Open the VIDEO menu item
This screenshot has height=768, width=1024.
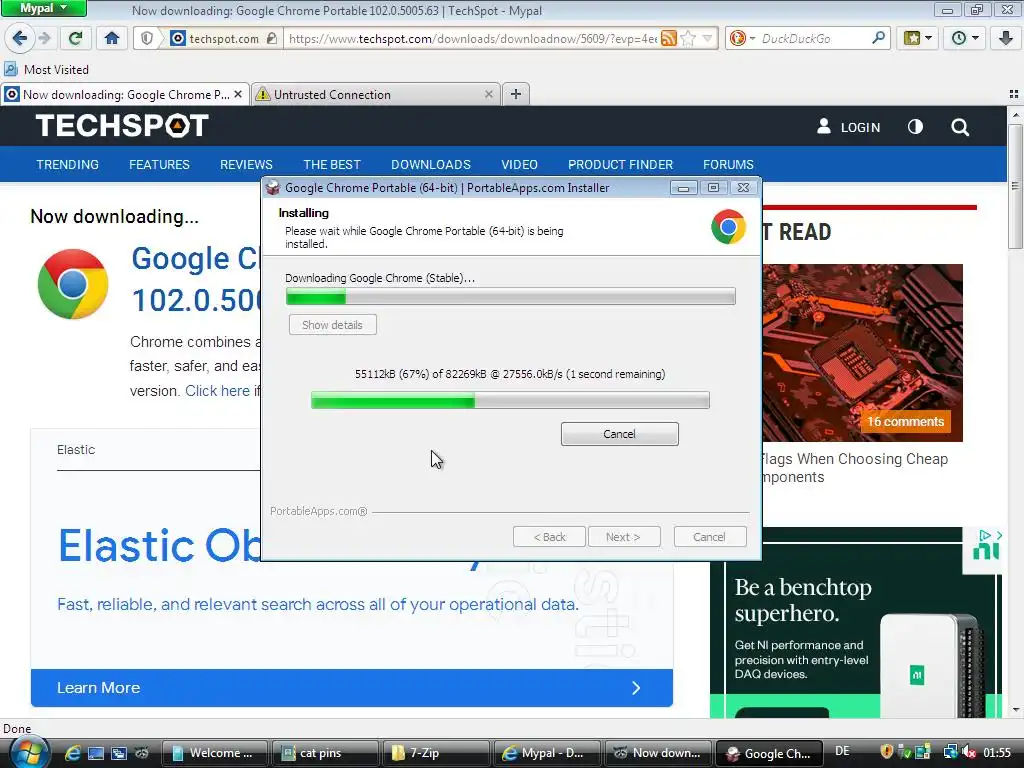519,165
